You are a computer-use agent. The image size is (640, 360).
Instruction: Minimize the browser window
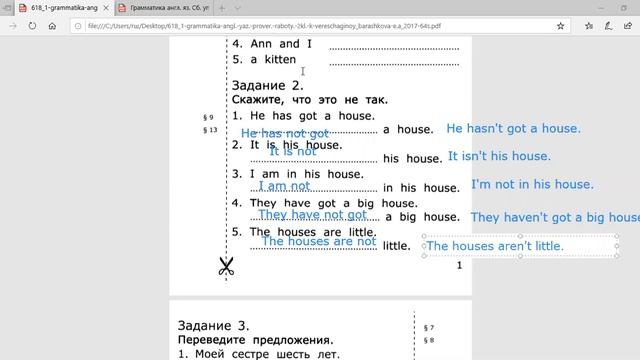(x=601, y=8)
